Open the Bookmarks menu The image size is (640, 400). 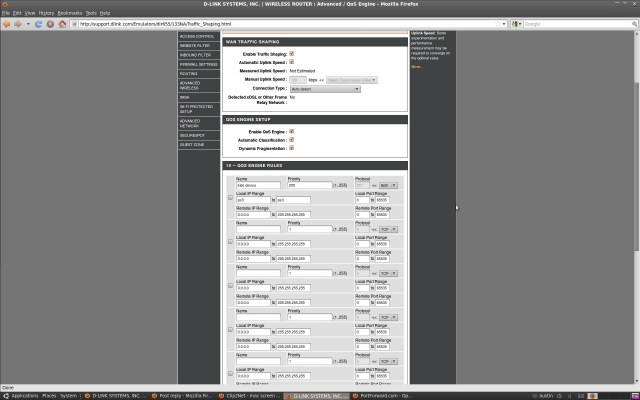pos(70,13)
